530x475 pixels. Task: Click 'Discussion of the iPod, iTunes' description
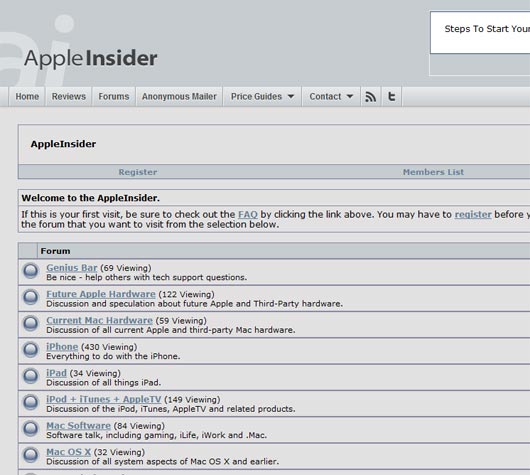(171, 409)
